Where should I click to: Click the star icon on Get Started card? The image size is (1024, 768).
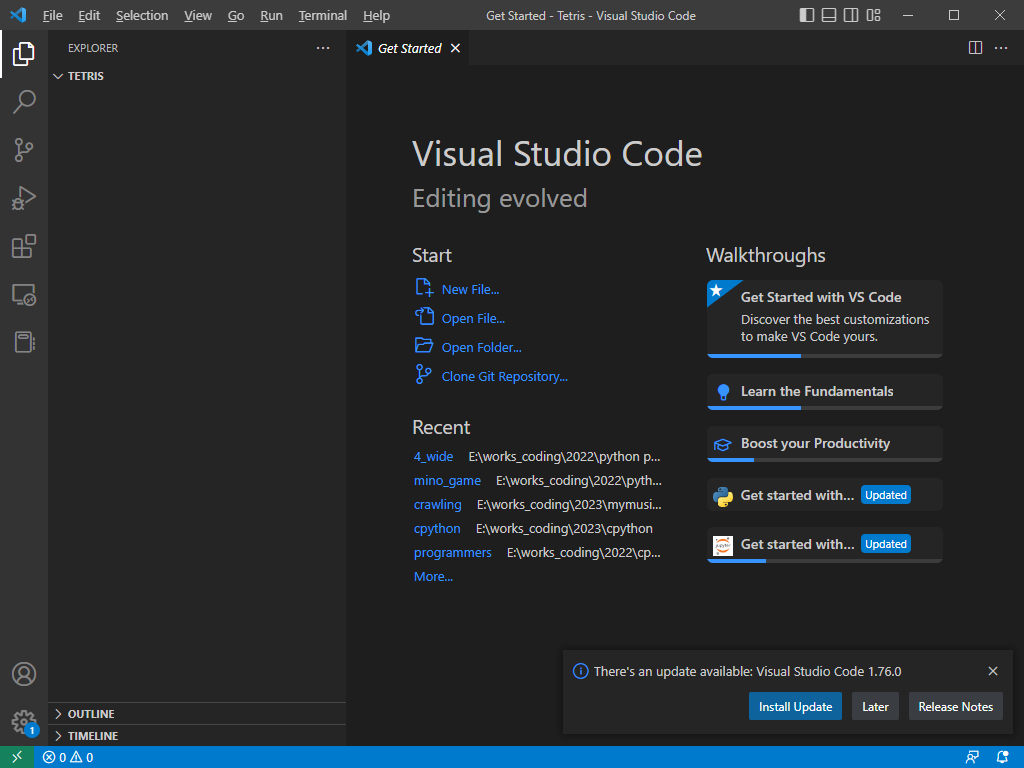pyautogui.click(x=716, y=290)
